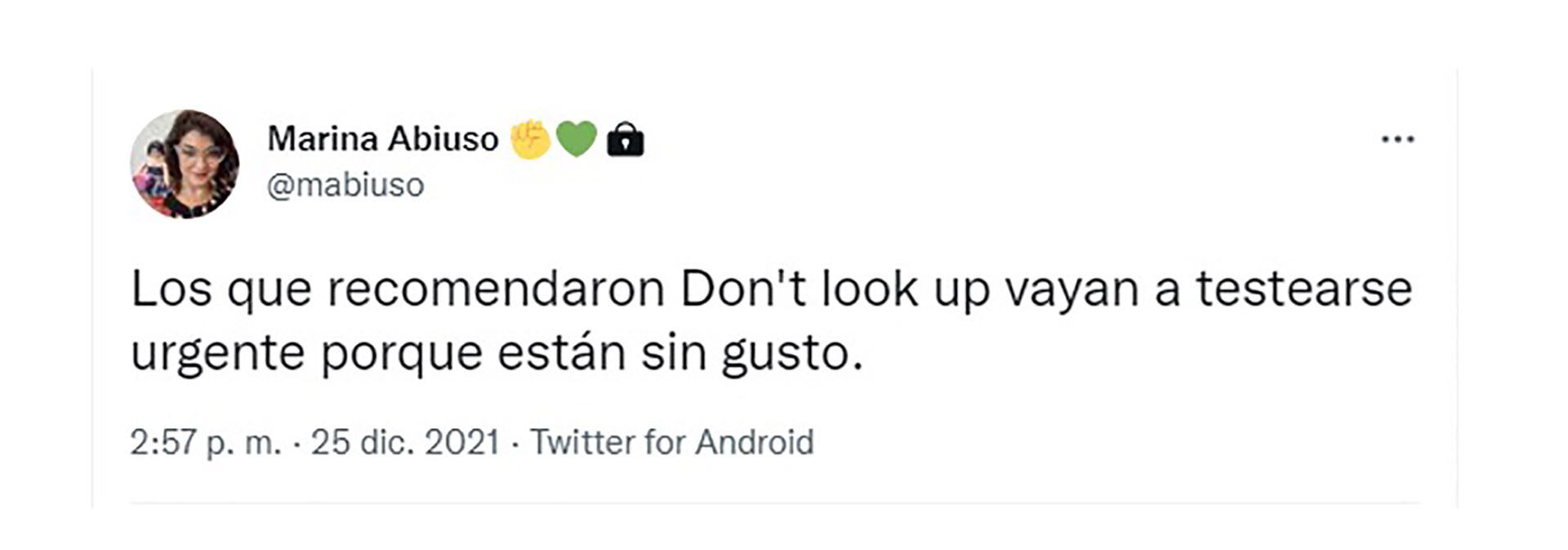Click the @mabiuso handle
Viewport: 1568px width, 550px height.
pos(345,186)
